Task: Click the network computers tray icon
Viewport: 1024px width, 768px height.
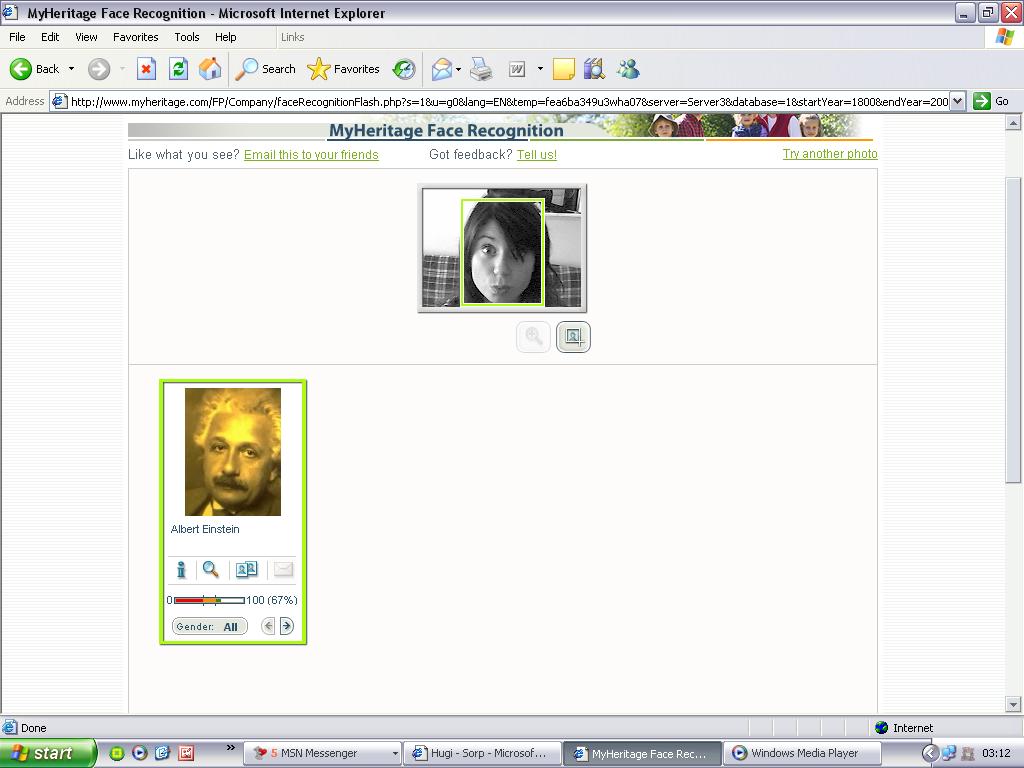Action: tap(949, 753)
